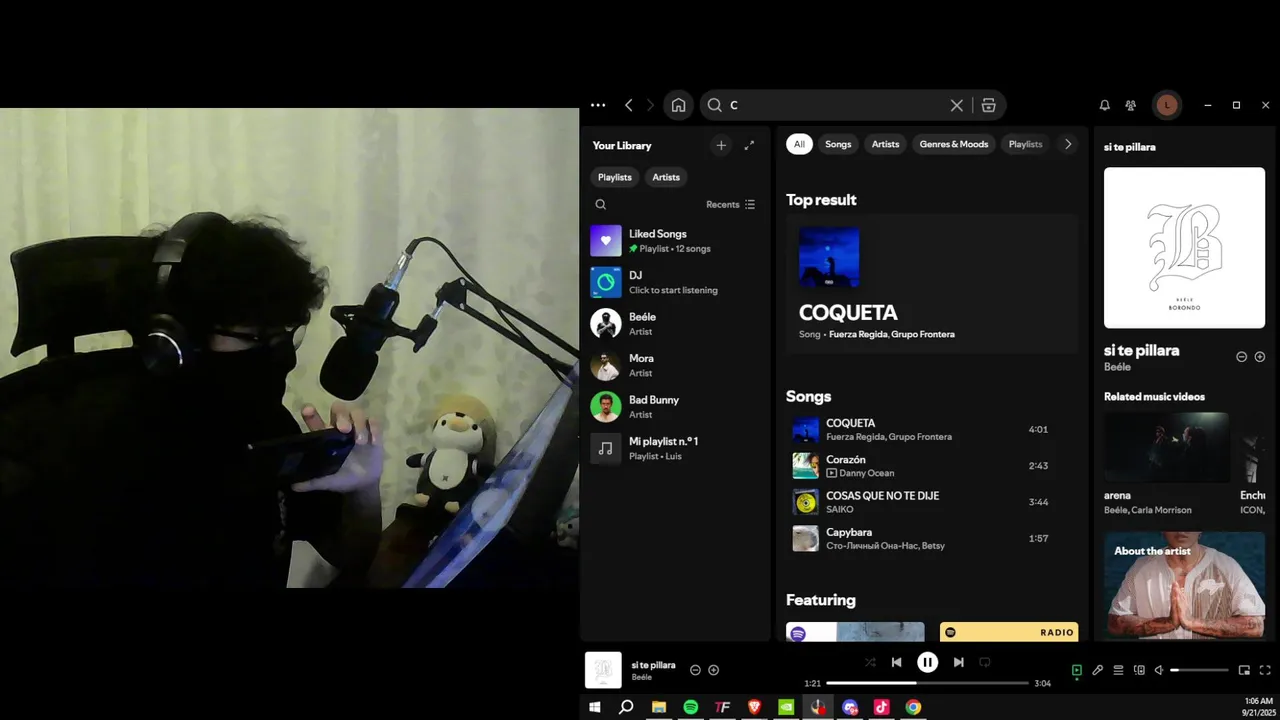Open the Liked Songs playlist
Screen dimensions: 1280x720
(675, 241)
